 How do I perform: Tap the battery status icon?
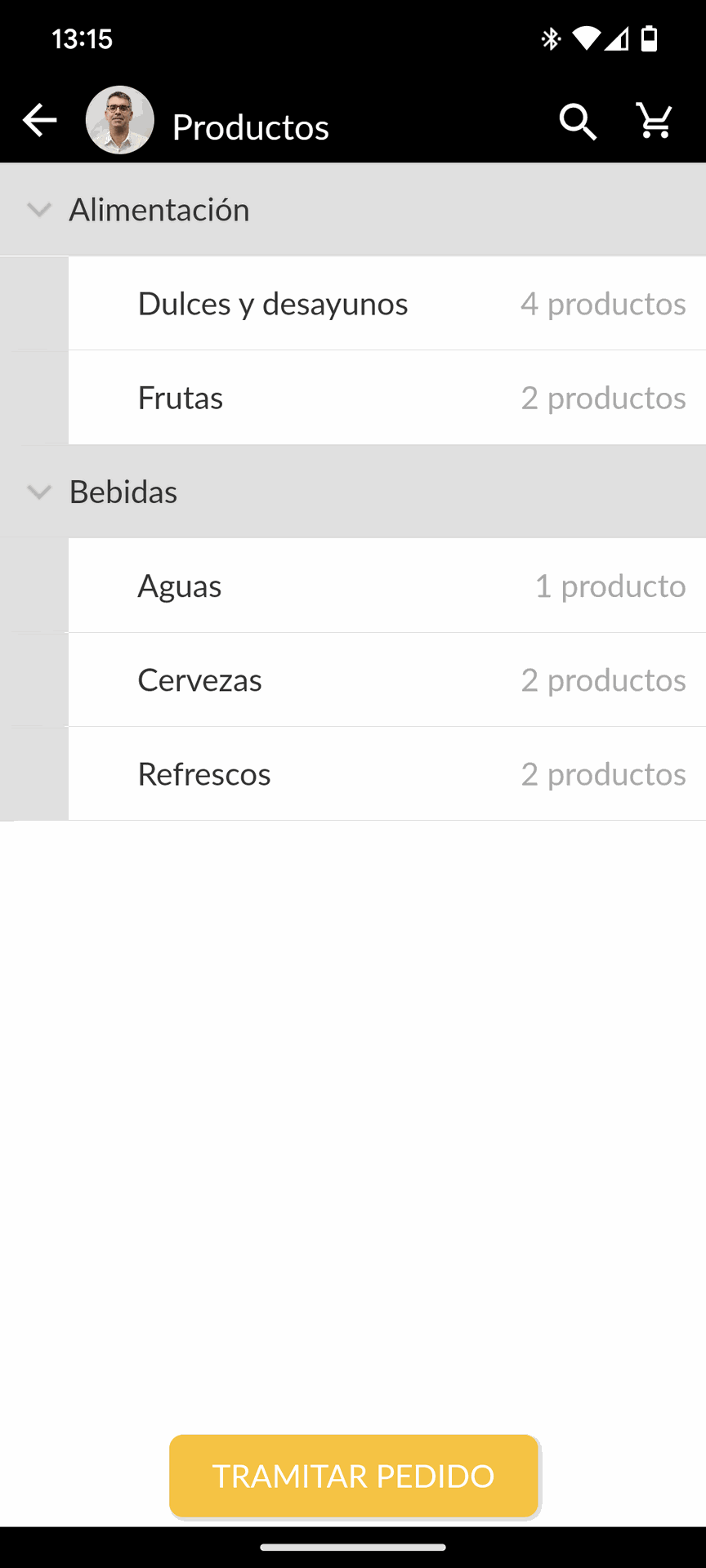(x=650, y=38)
